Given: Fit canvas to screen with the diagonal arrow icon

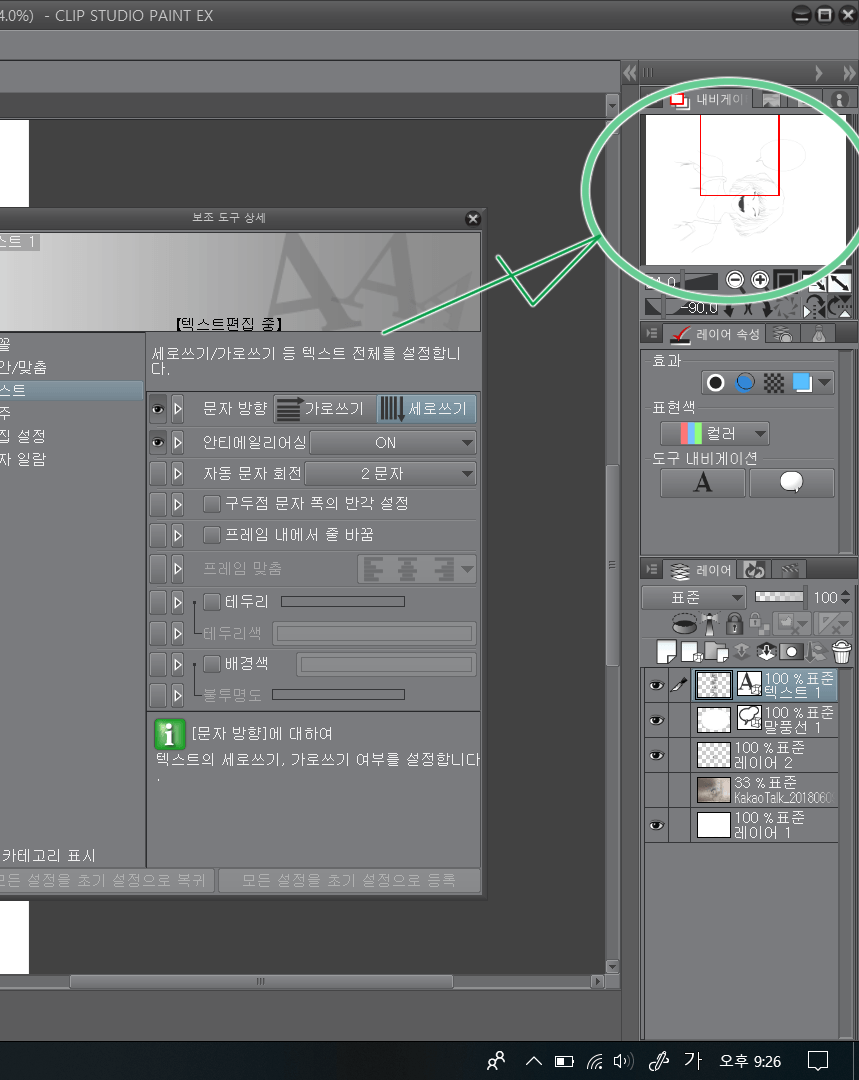Looking at the screenshot, I should 839,281.
